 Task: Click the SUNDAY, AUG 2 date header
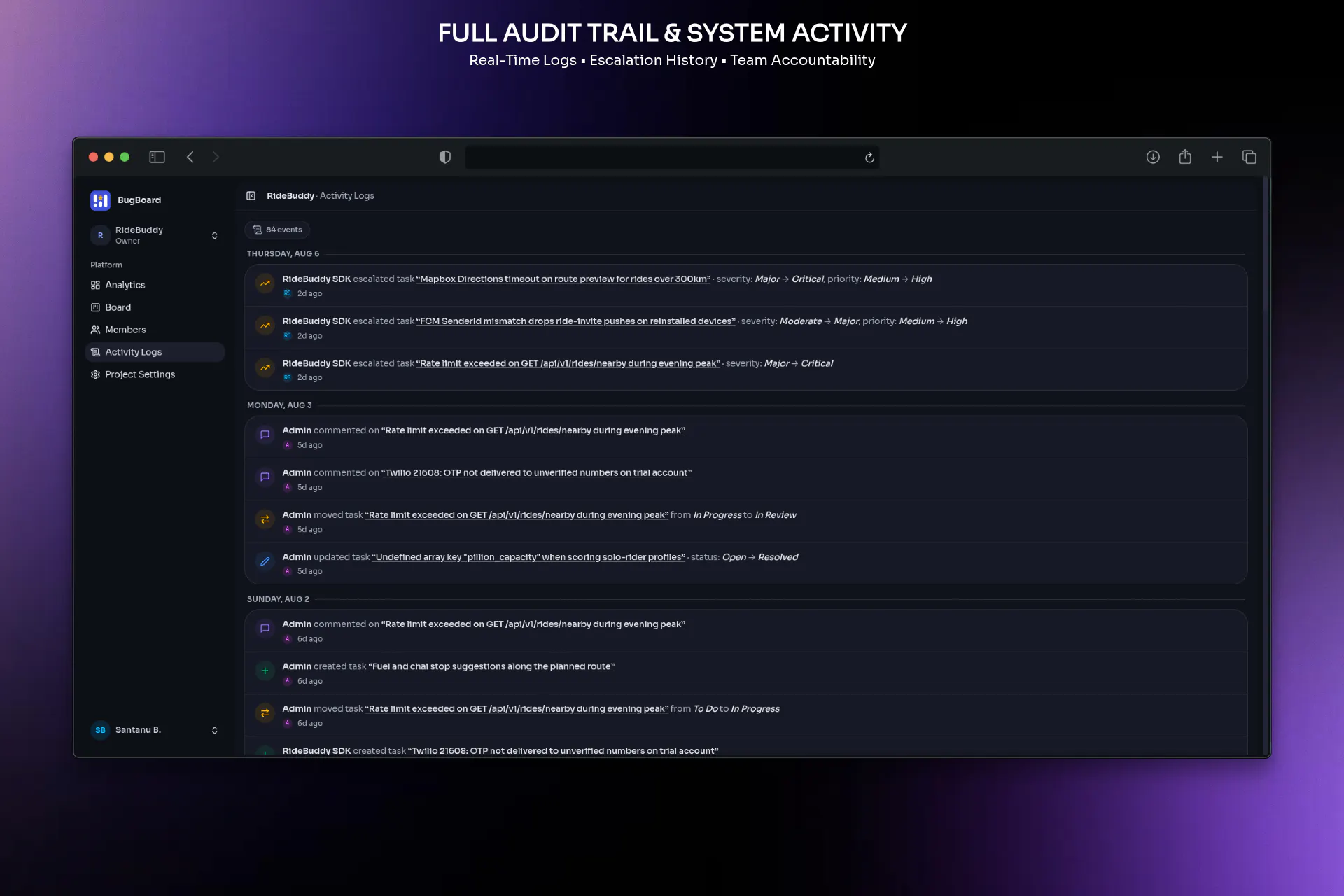[x=278, y=599]
